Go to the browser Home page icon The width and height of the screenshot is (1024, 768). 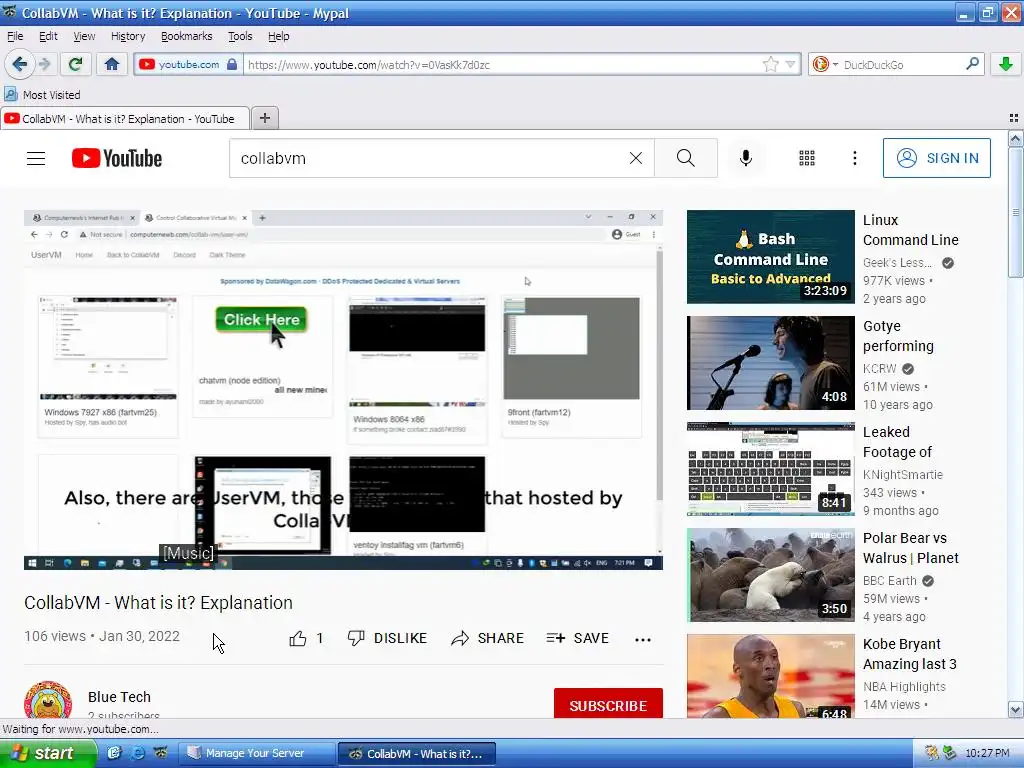click(x=112, y=64)
